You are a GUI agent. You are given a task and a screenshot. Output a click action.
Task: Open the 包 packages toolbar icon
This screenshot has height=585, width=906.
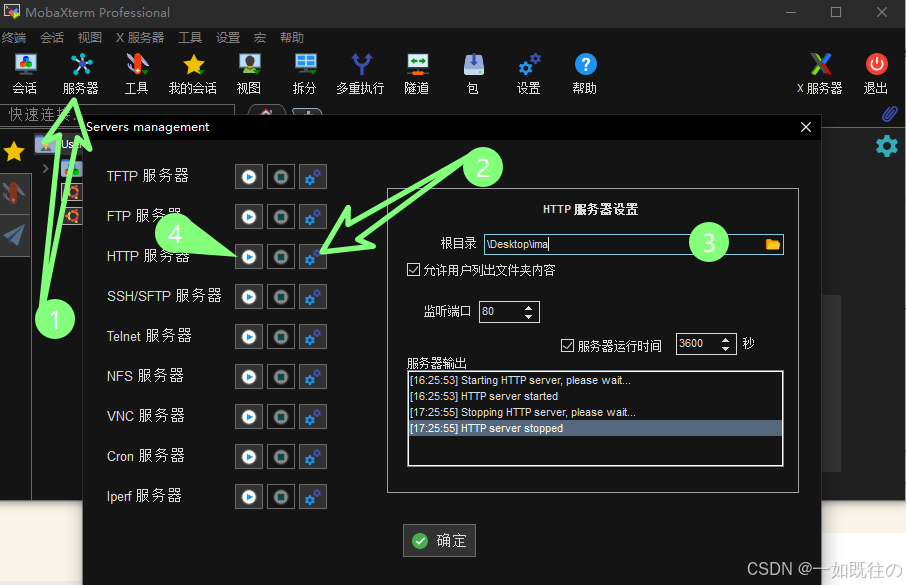473,73
